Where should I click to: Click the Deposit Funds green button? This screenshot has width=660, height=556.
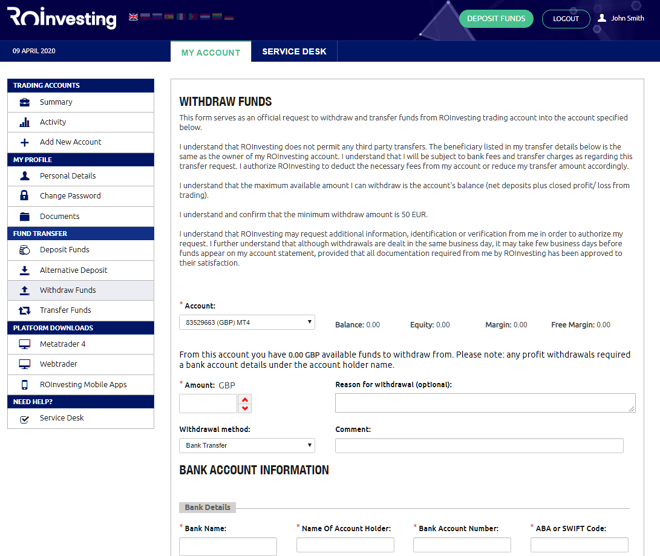[496, 19]
